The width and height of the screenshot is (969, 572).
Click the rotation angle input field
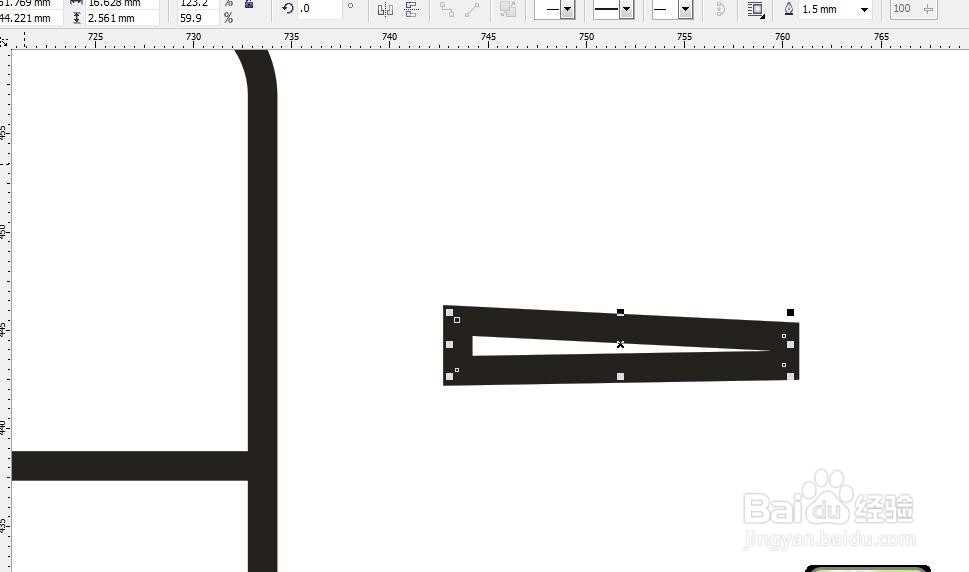tap(319, 9)
